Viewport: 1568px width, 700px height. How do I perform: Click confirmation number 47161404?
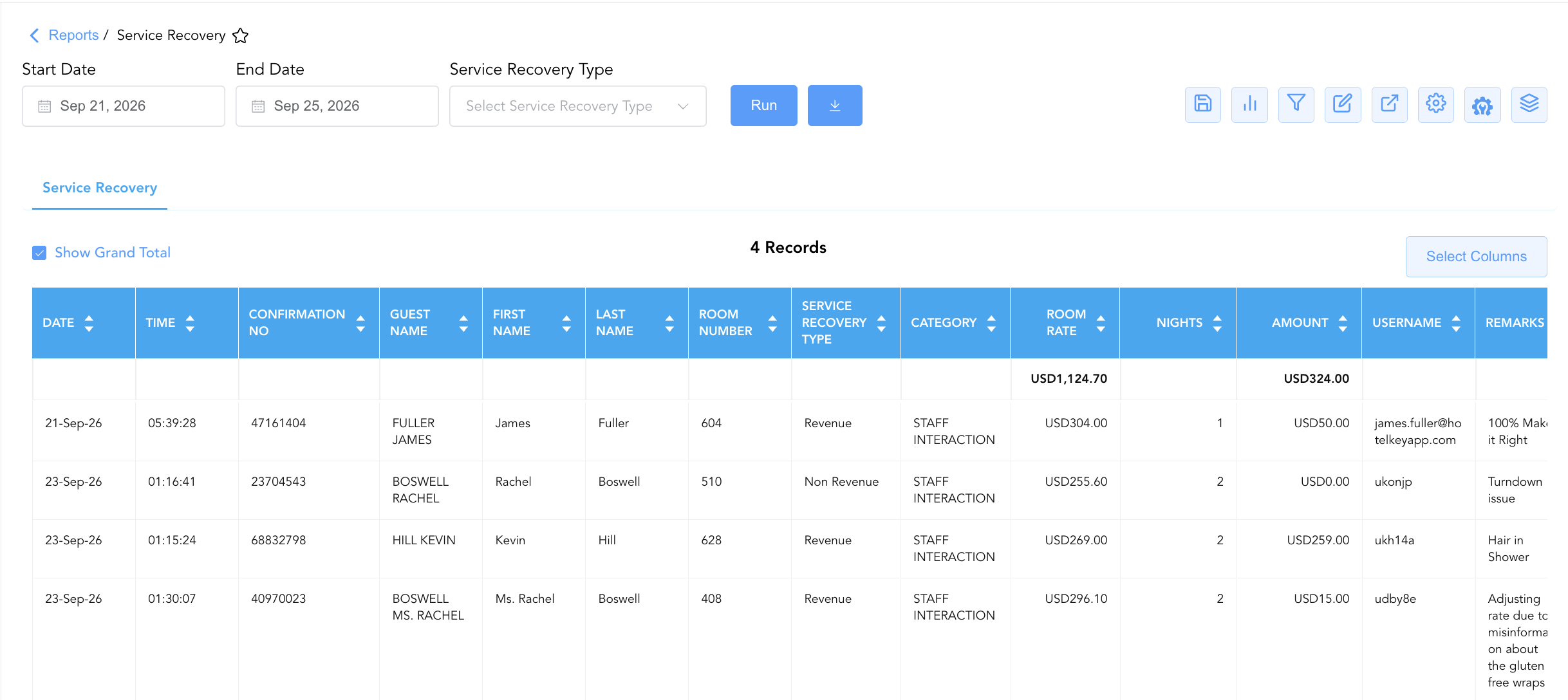click(279, 423)
